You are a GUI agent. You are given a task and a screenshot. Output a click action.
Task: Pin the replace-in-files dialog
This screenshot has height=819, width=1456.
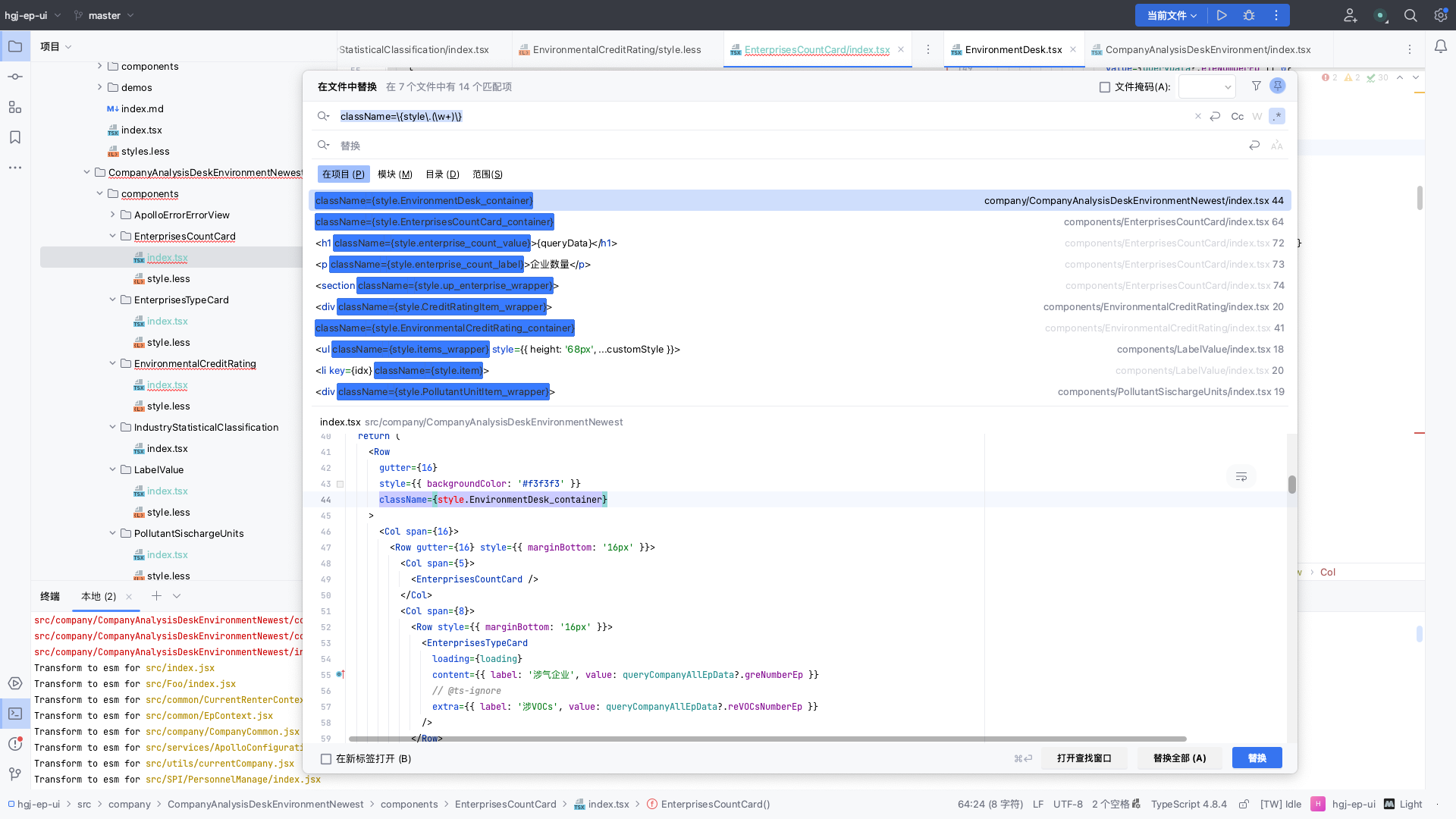tap(1278, 86)
